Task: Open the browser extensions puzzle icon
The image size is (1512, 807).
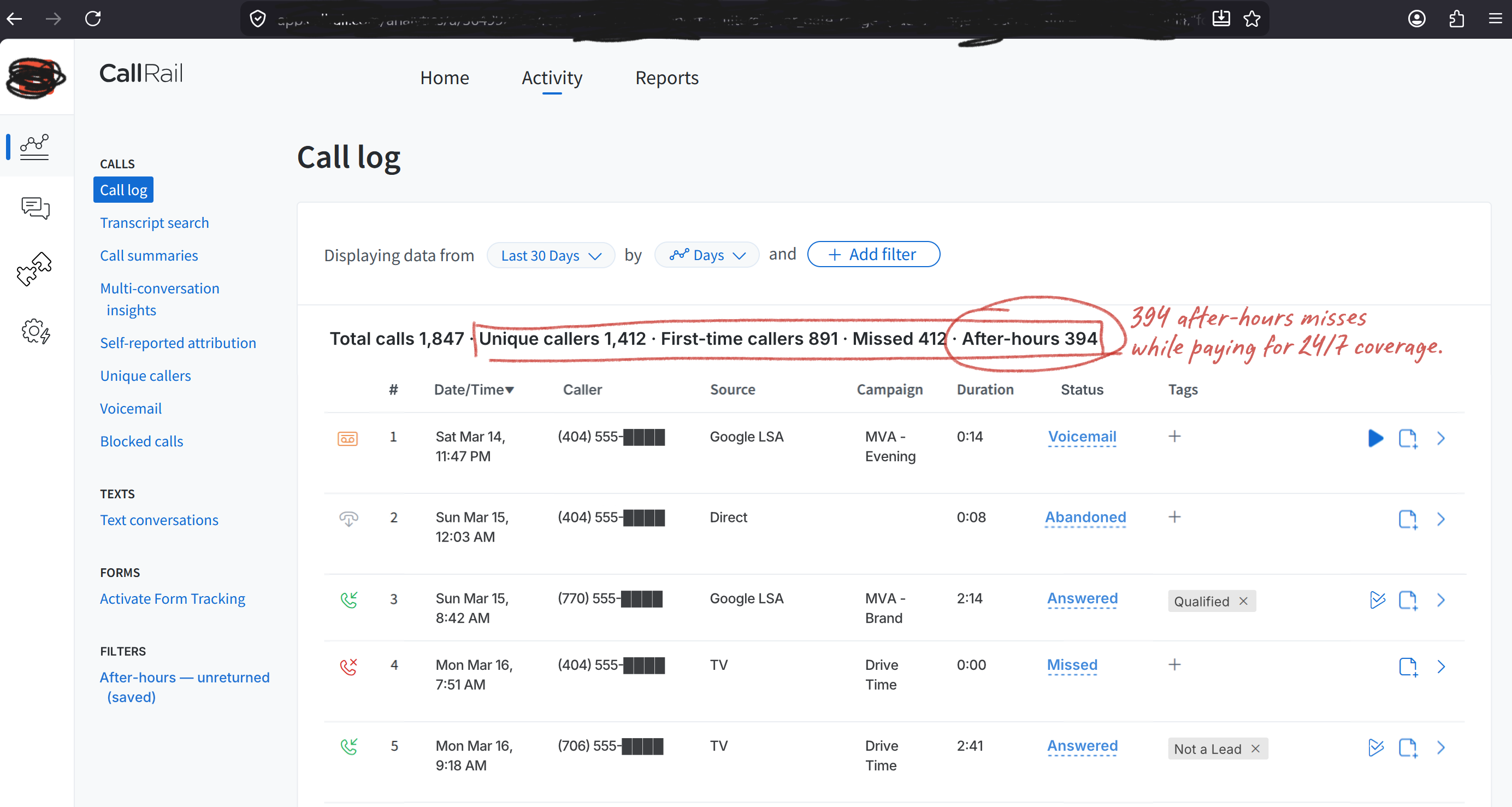Action: tap(1457, 19)
